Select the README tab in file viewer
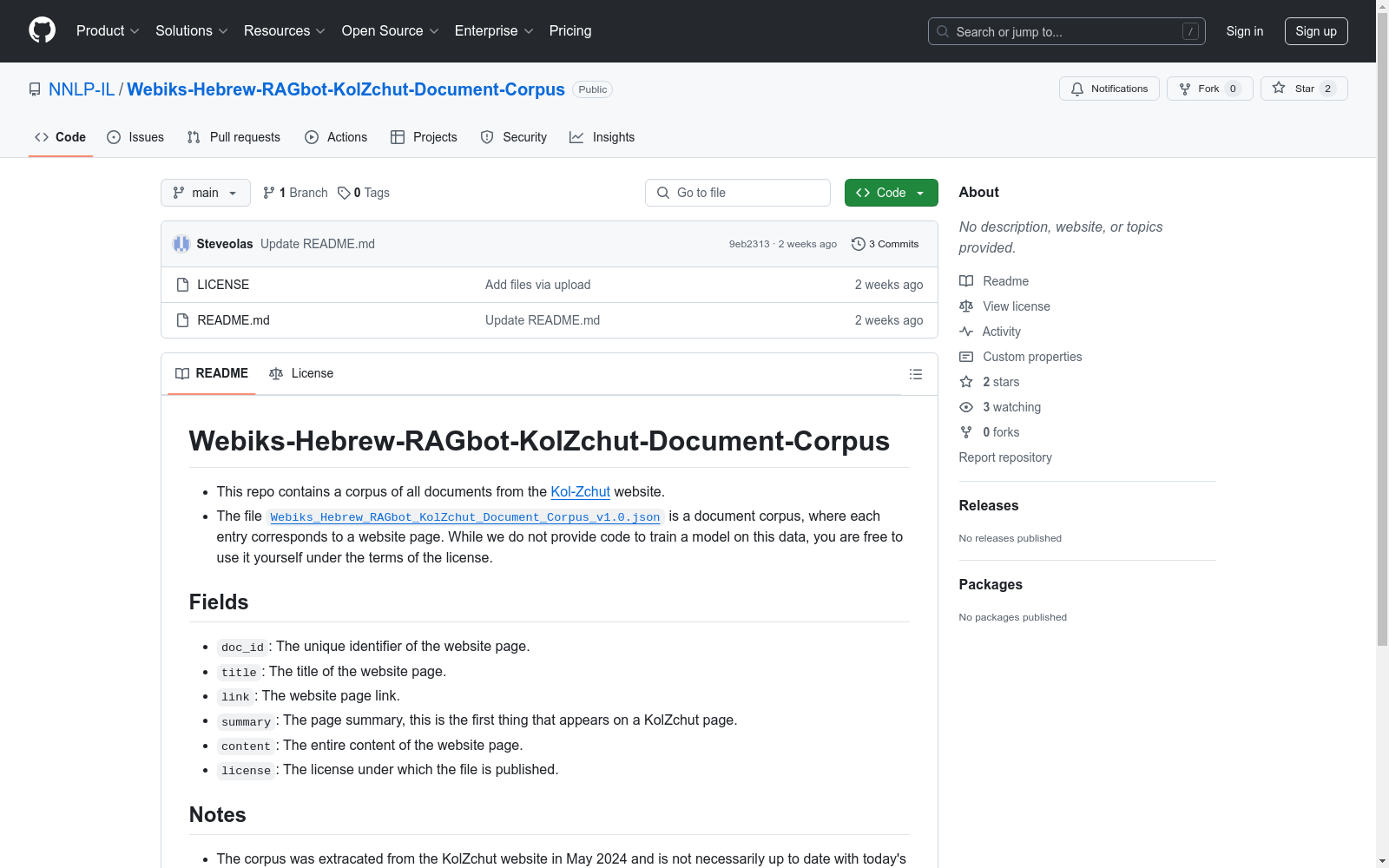Viewport: 1389px width, 868px height. pos(212,373)
